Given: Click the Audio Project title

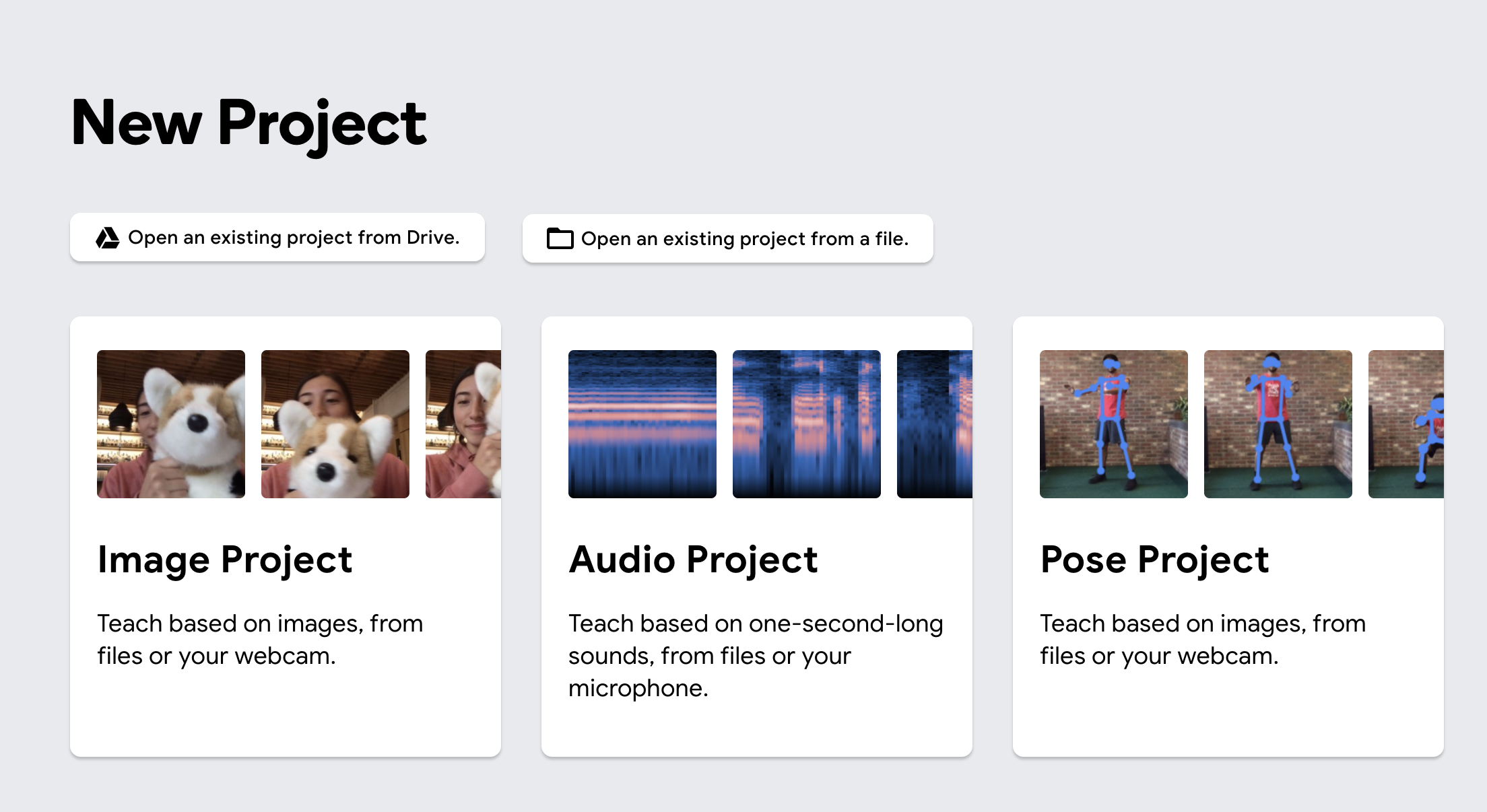Looking at the screenshot, I should pos(693,559).
